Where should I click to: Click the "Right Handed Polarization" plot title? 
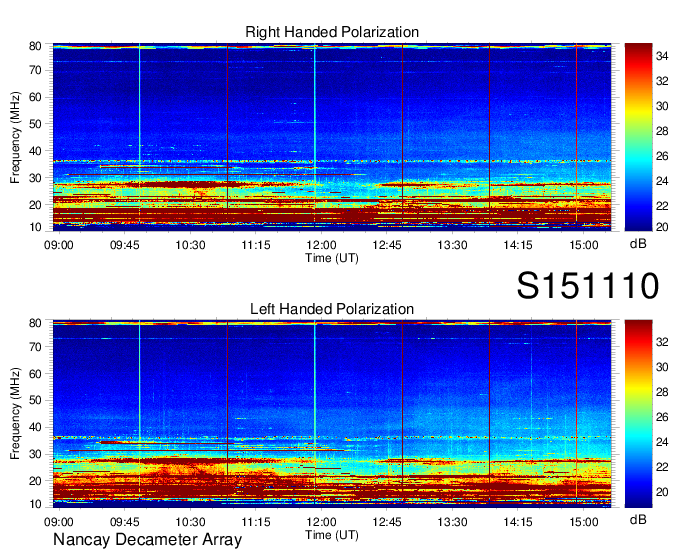[332, 32]
